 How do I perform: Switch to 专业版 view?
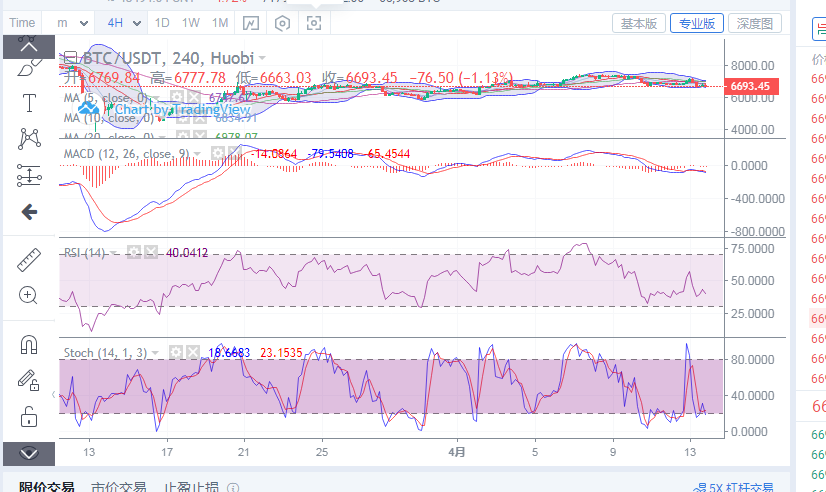coord(697,23)
